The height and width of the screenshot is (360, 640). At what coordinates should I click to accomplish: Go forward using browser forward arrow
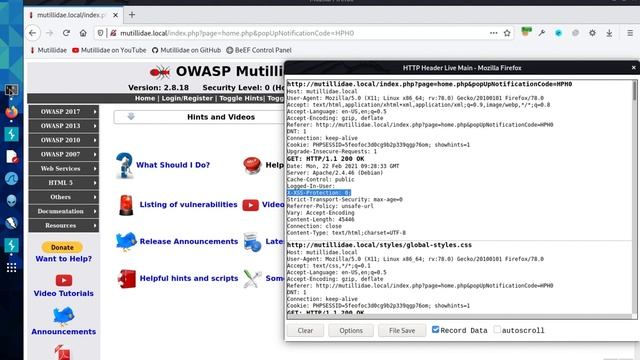(x=50, y=33)
